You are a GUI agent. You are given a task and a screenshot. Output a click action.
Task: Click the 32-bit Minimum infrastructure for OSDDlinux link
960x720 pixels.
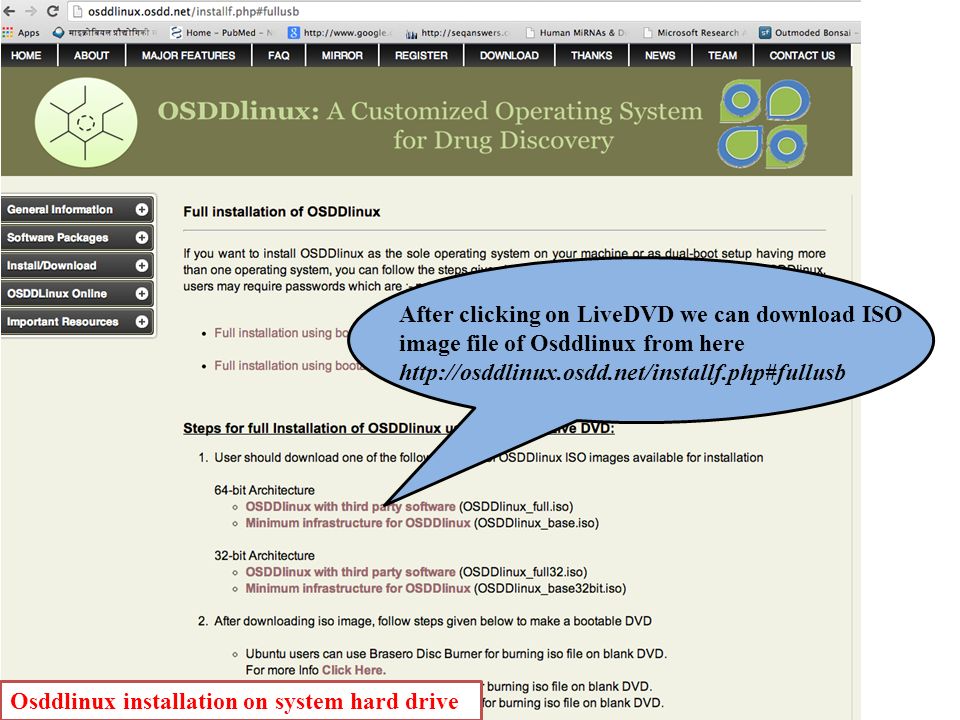click(358, 588)
